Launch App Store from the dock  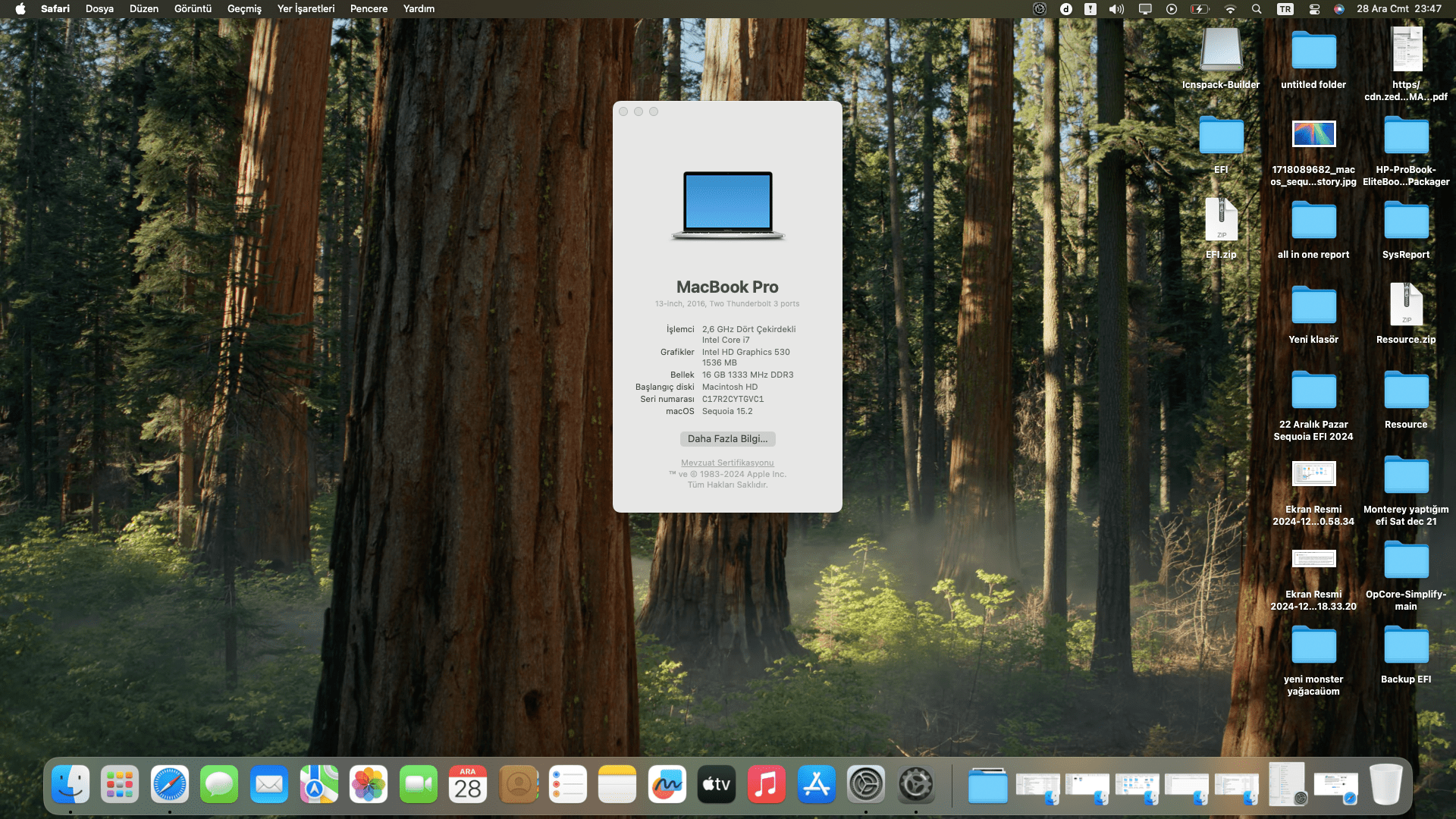(x=816, y=785)
